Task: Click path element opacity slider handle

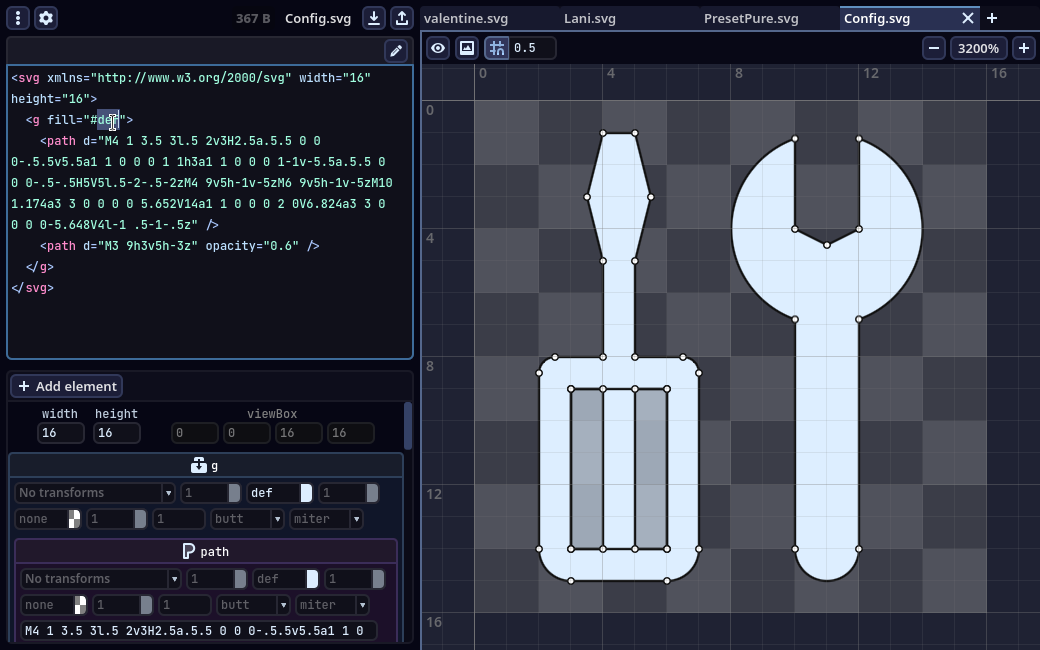Action: (240, 579)
